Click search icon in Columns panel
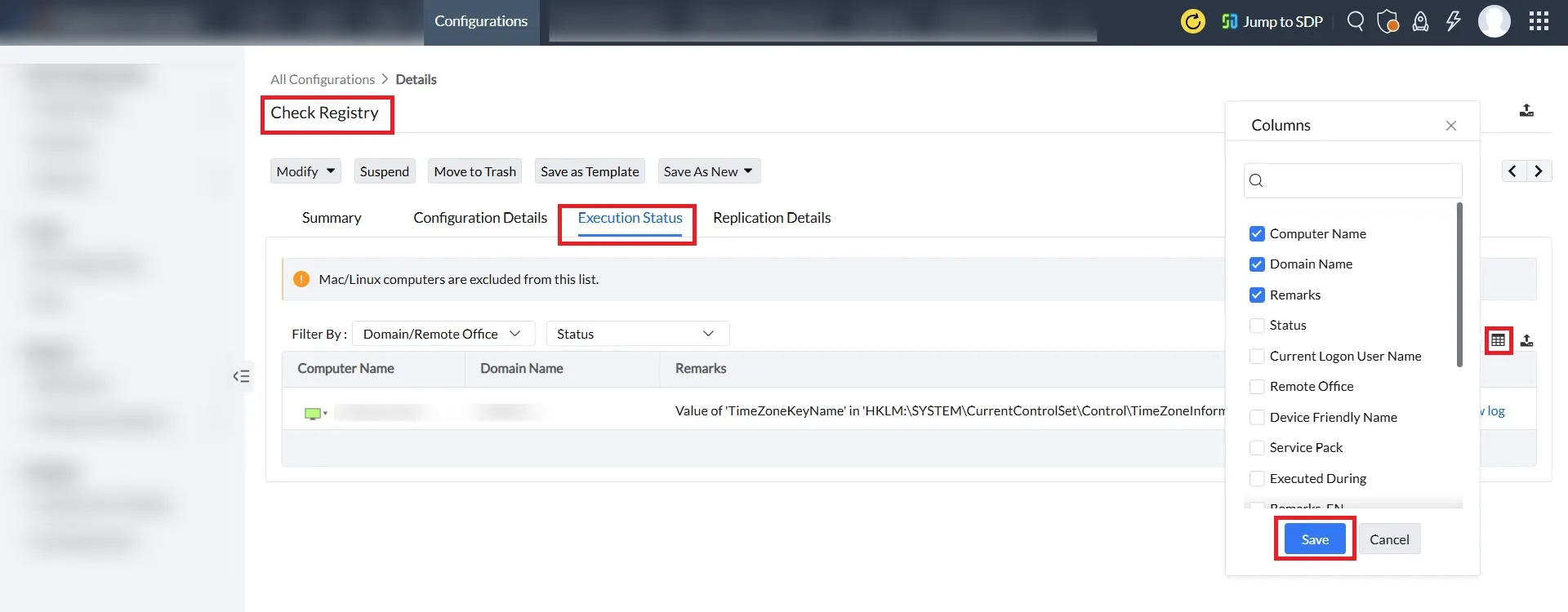The image size is (1568, 612). point(1257,180)
